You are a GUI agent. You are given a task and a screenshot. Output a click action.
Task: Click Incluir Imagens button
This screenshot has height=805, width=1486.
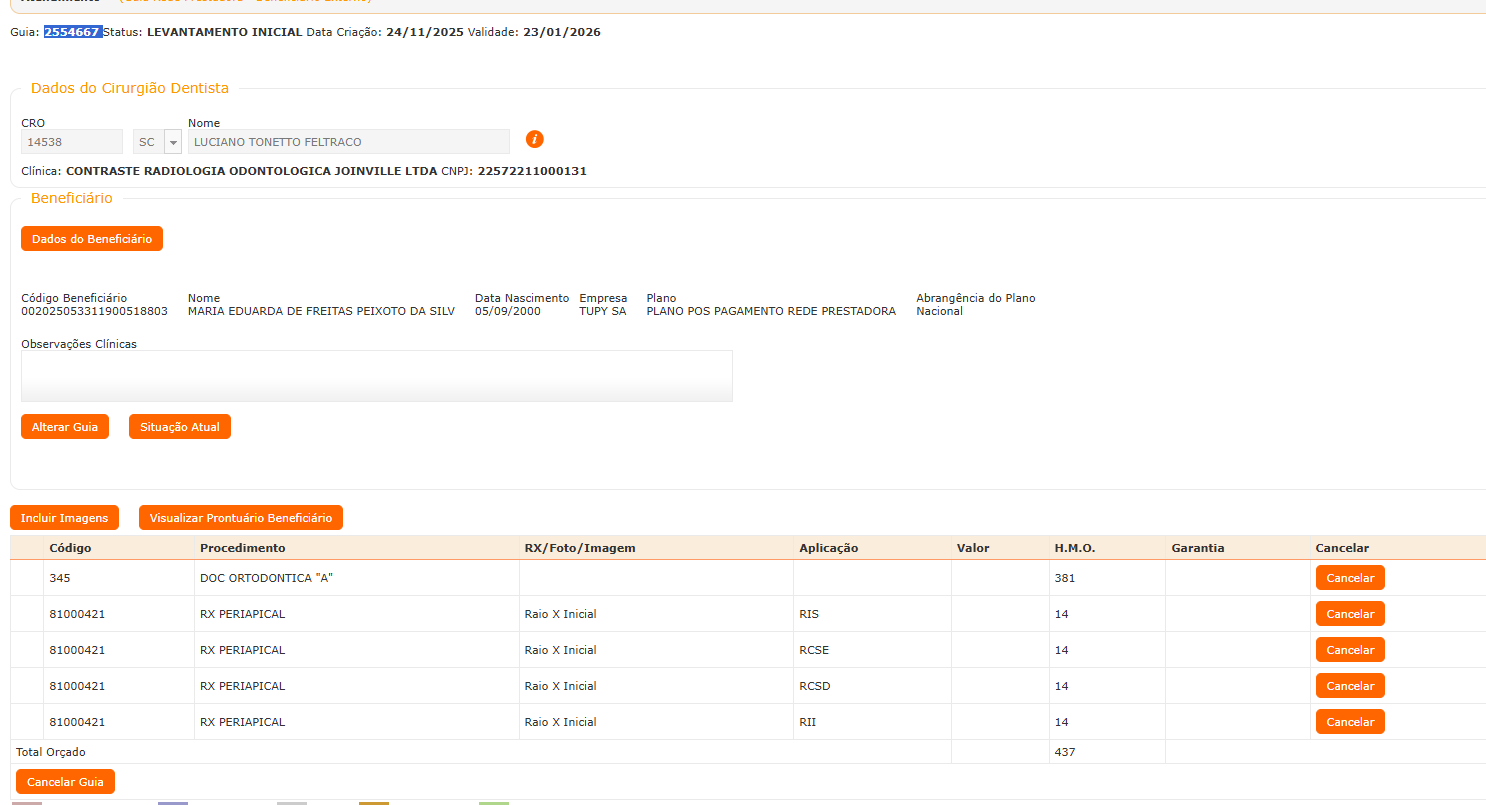click(64, 518)
